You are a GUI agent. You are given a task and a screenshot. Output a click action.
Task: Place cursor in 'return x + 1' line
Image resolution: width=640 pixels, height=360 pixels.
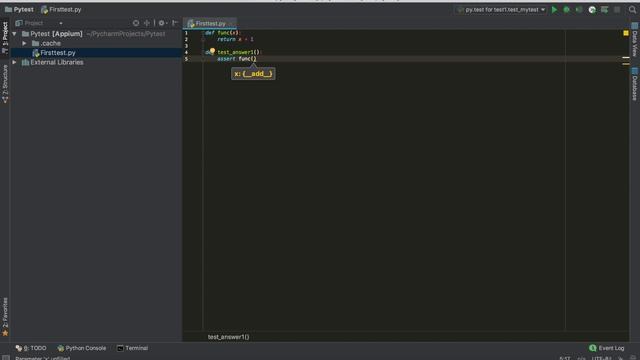235,40
